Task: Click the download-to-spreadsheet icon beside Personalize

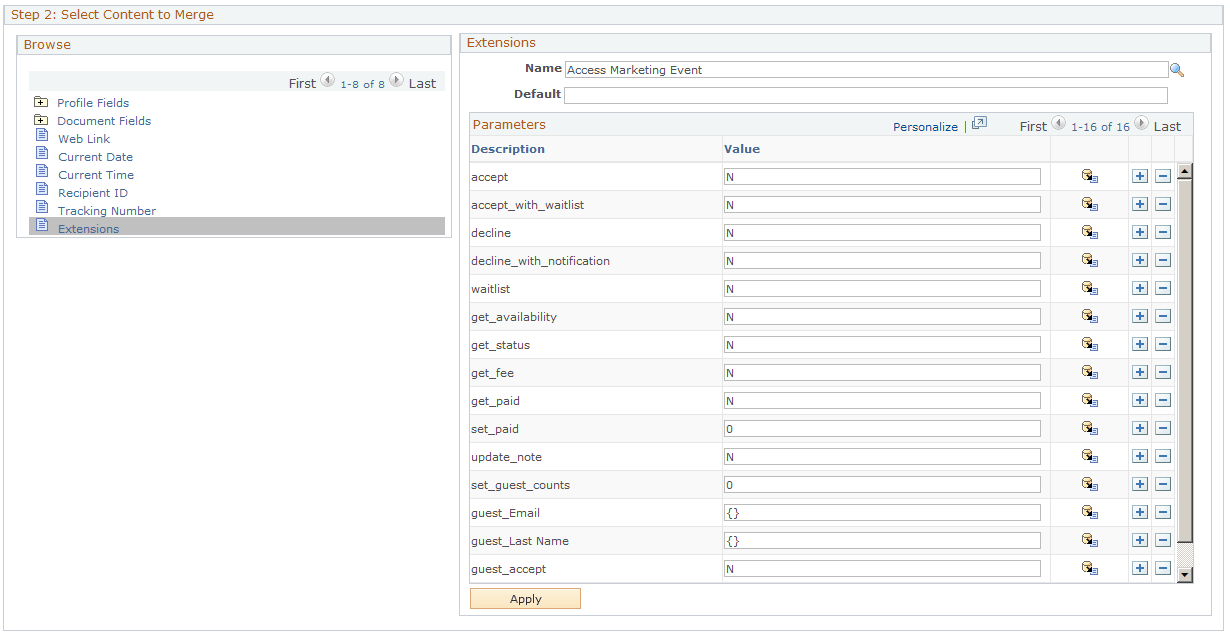Action: click(x=978, y=122)
